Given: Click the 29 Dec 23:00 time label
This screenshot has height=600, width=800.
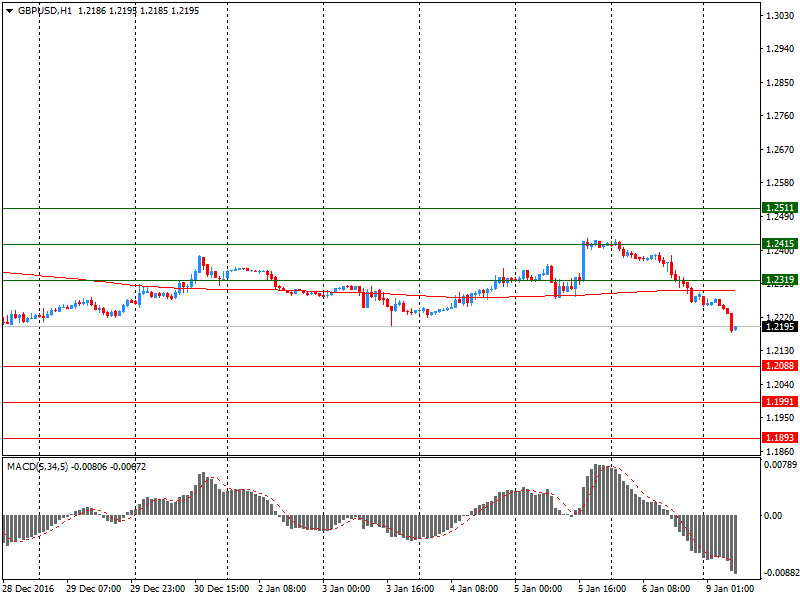Looking at the screenshot, I should pos(157,589).
